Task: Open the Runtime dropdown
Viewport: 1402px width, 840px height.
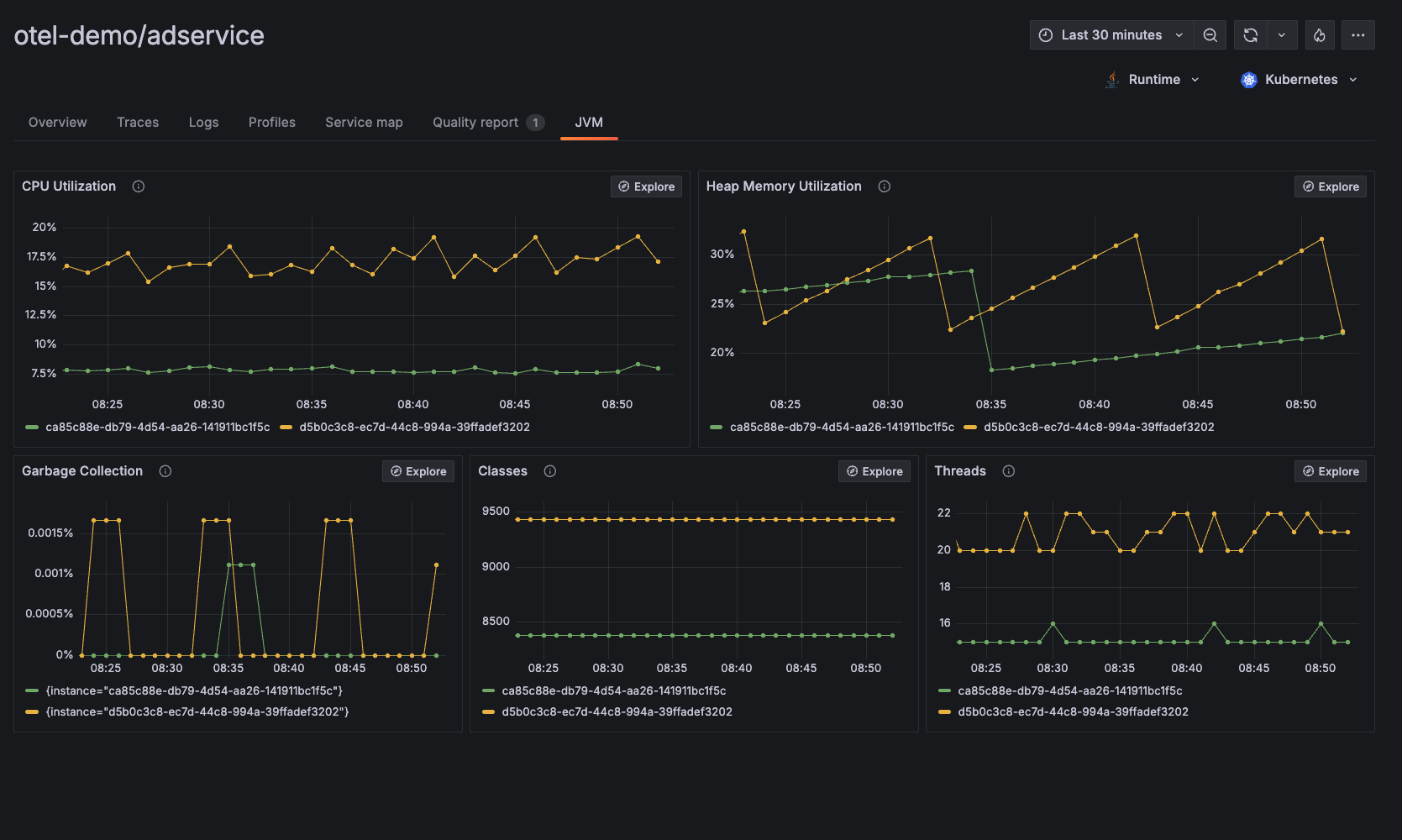Action: 1153,80
